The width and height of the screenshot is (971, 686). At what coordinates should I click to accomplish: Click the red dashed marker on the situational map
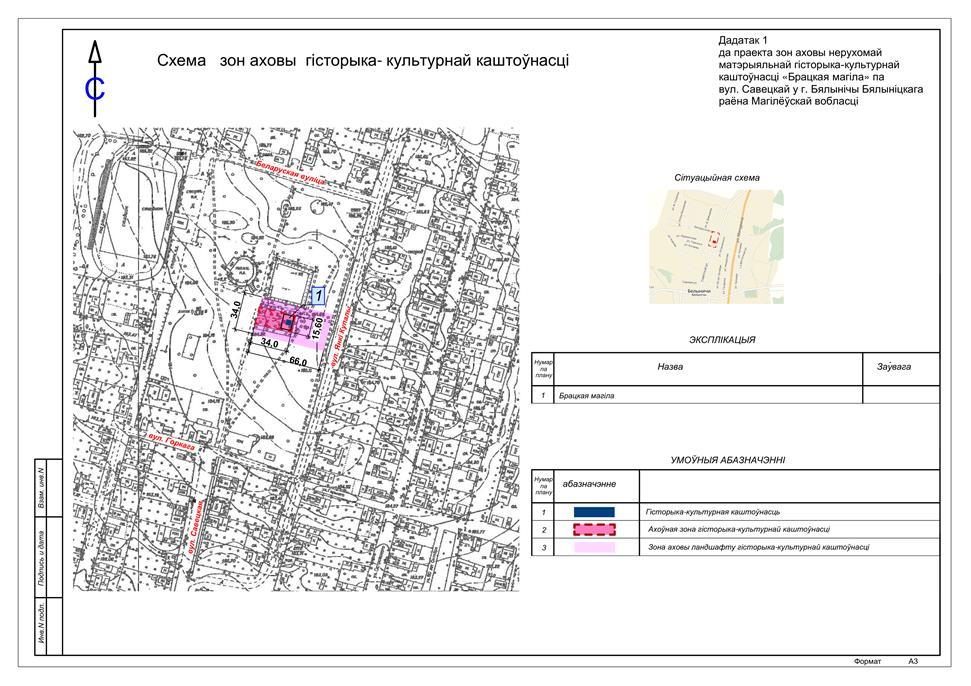coord(715,240)
